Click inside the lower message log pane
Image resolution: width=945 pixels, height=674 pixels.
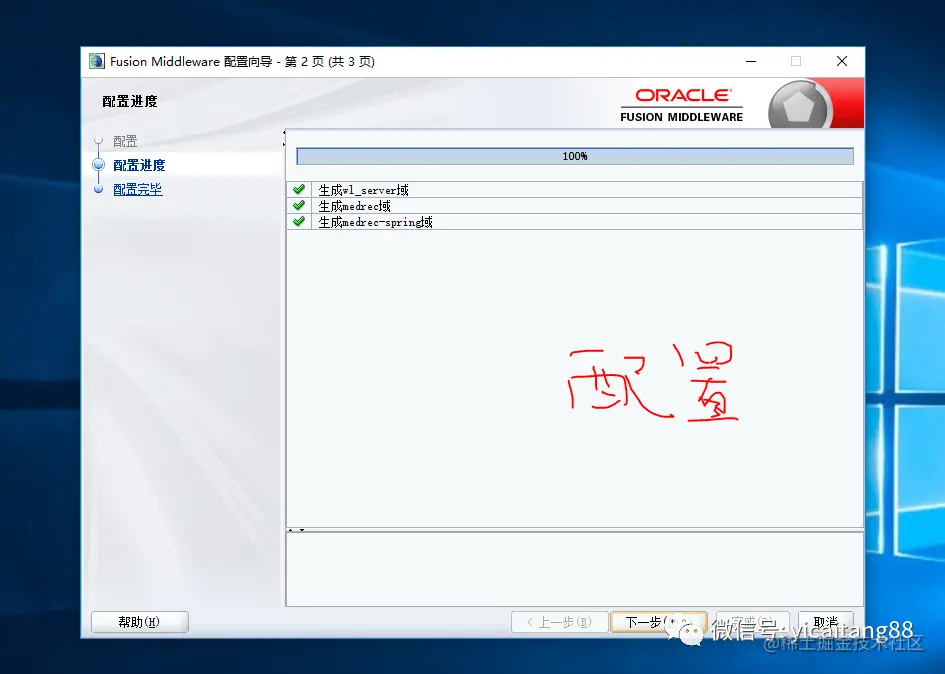[574, 569]
